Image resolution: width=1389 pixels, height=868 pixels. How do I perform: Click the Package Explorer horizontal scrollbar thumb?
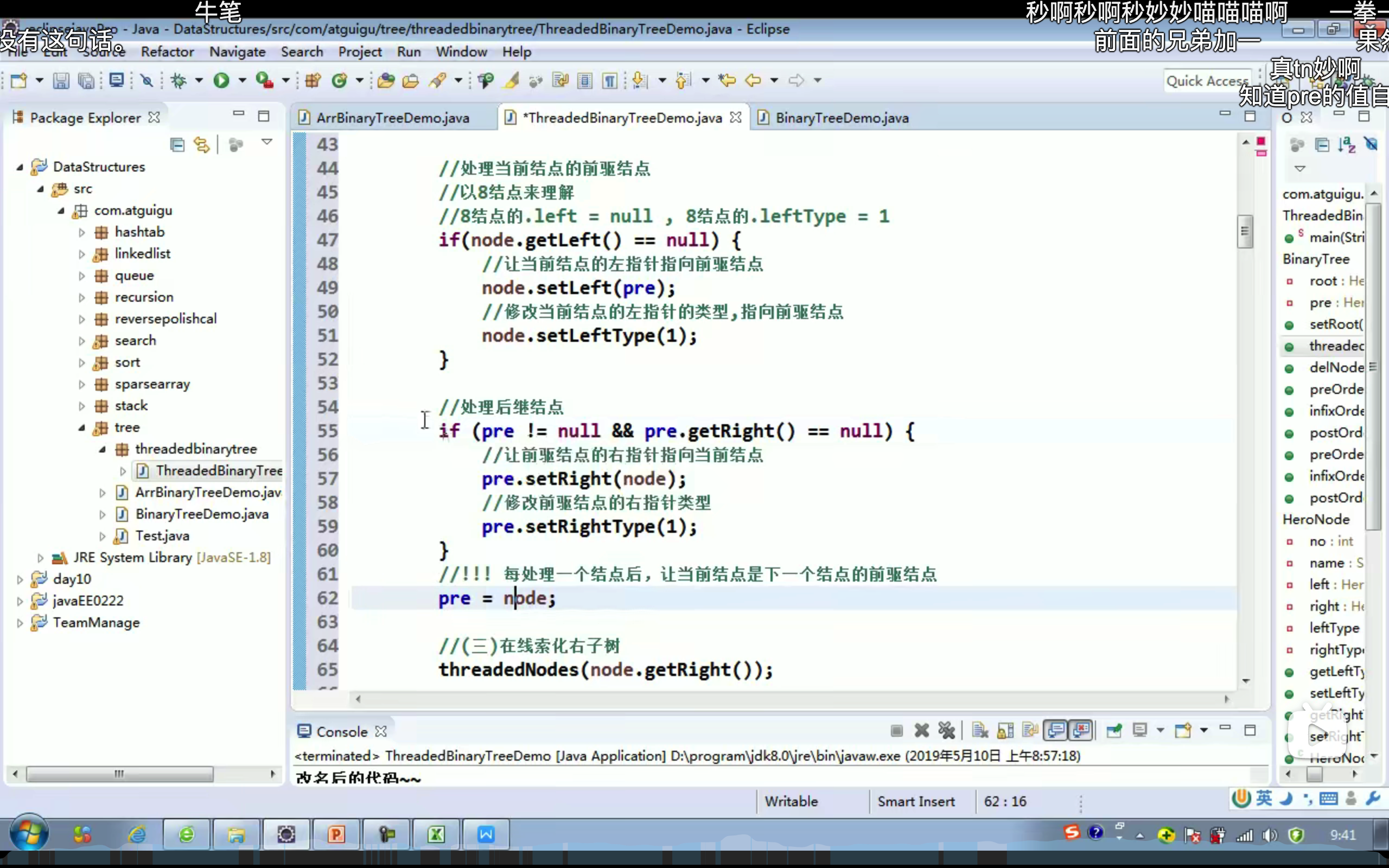(x=119, y=774)
